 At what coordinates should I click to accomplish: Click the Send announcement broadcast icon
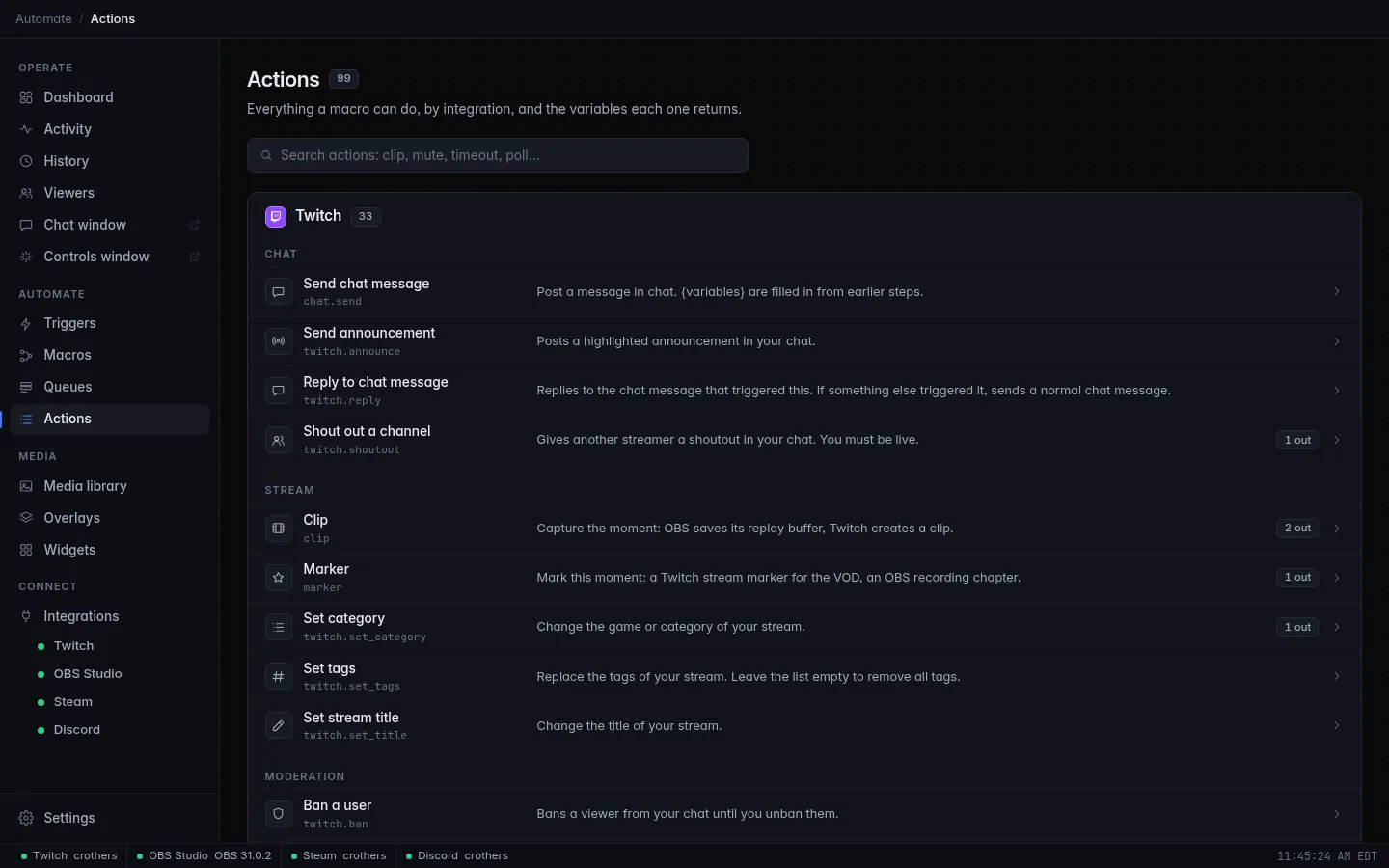tap(278, 340)
